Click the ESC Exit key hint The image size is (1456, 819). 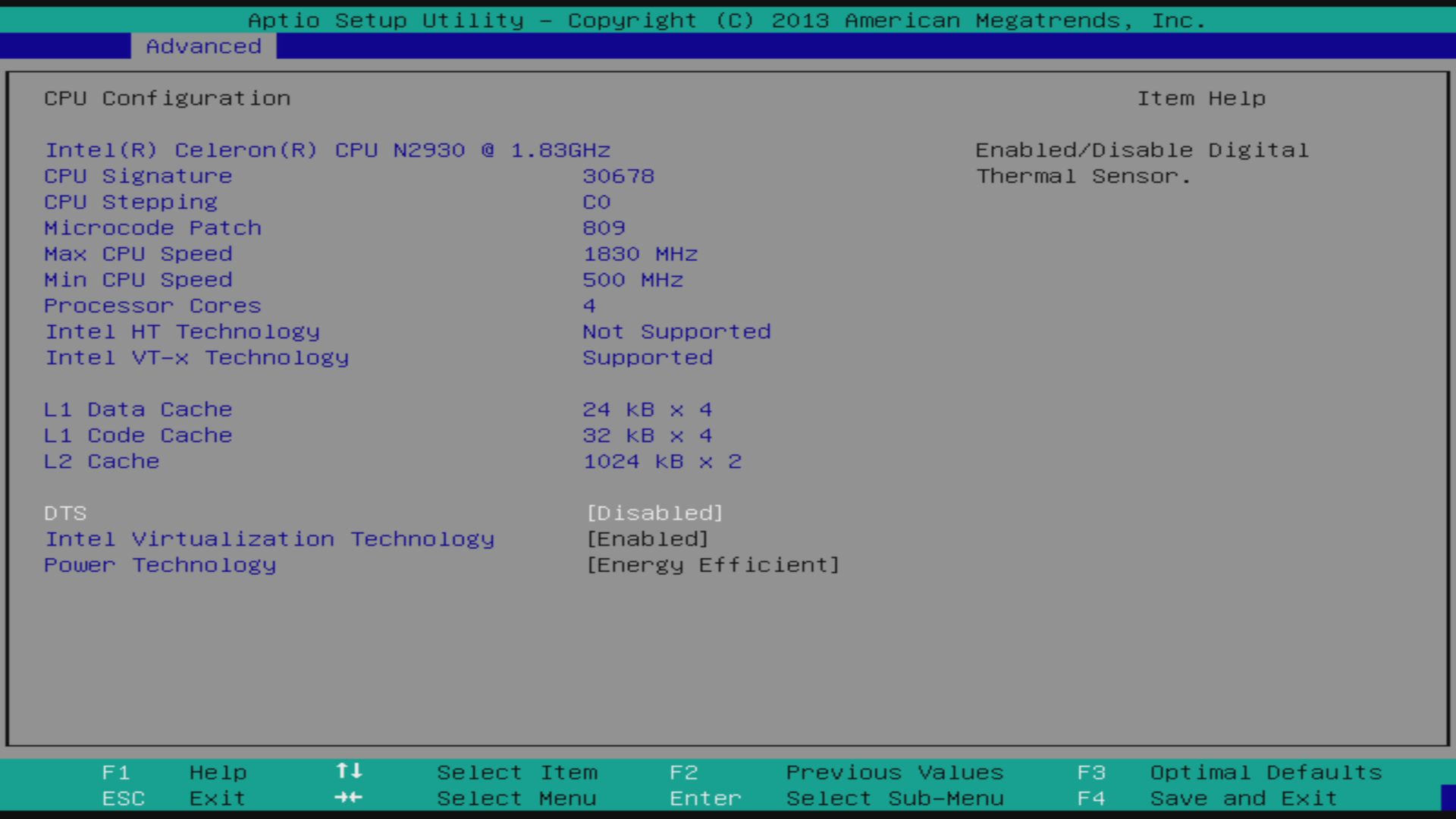[x=174, y=799]
